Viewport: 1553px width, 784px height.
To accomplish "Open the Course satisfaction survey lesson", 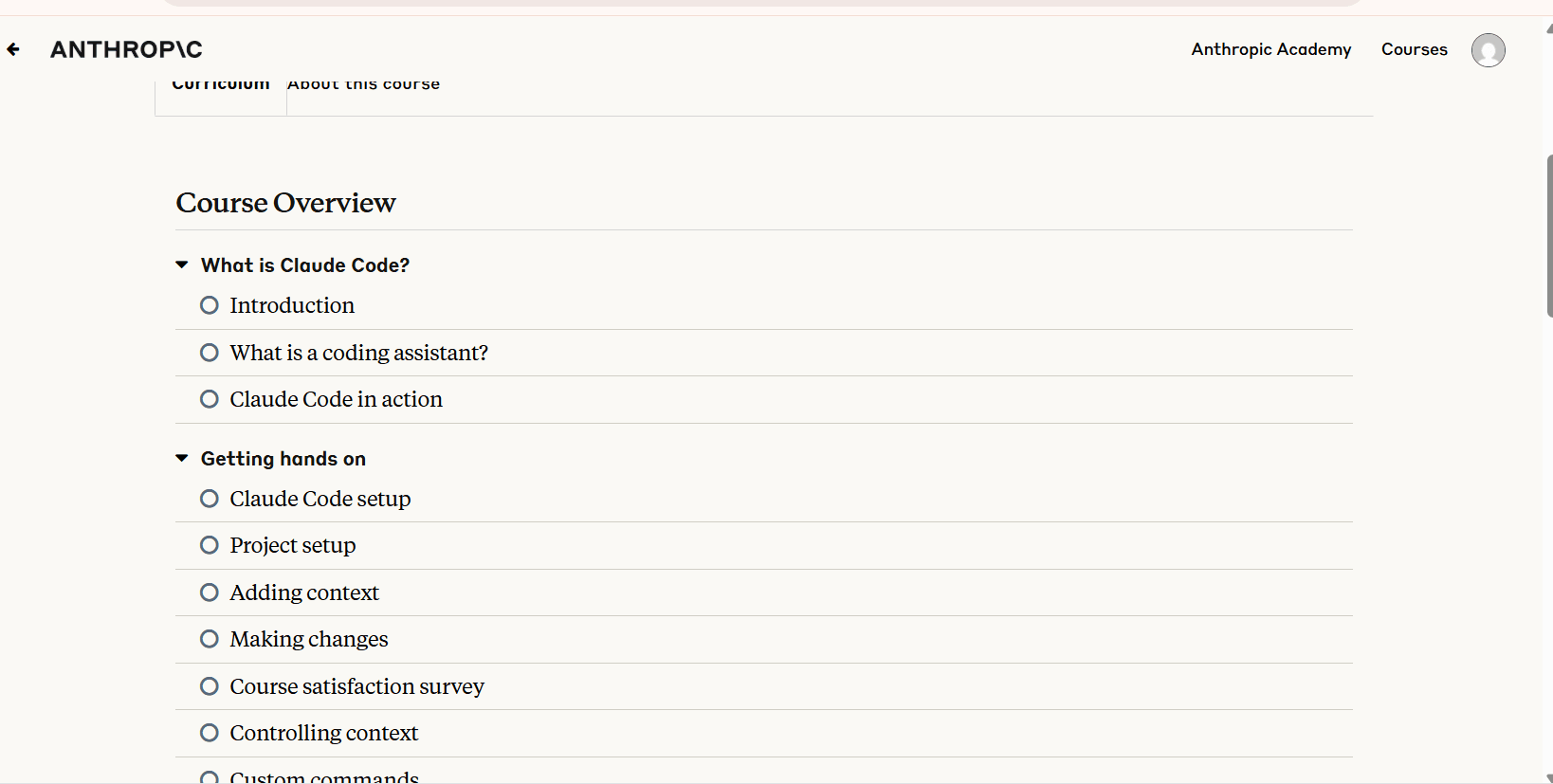I will (356, 686).
